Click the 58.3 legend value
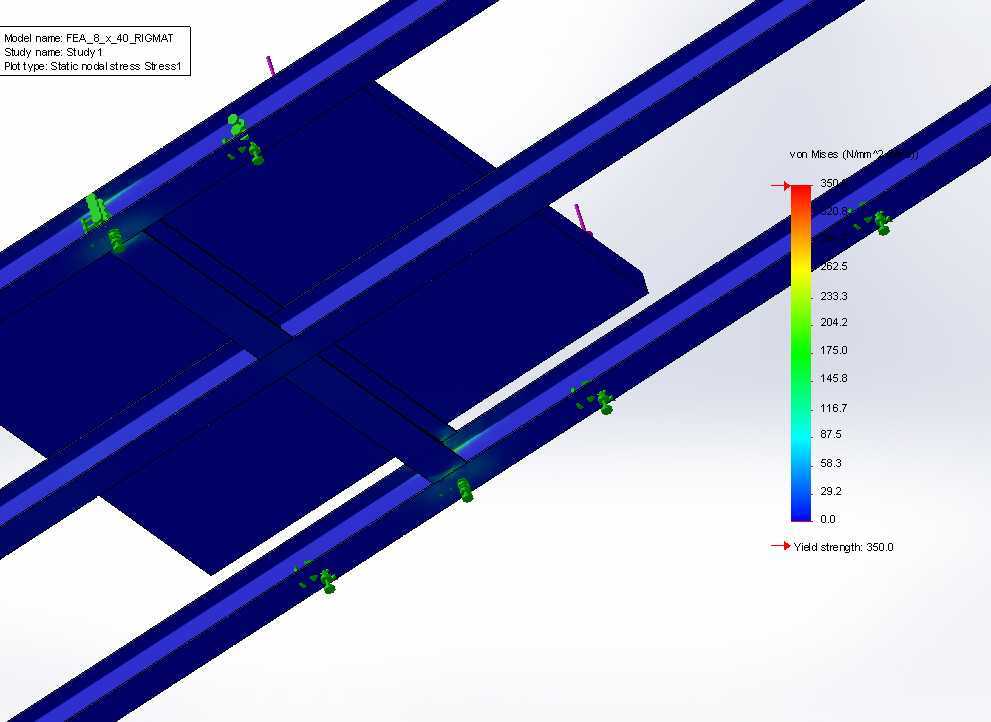The image size is (991, 722). (831, 463)
